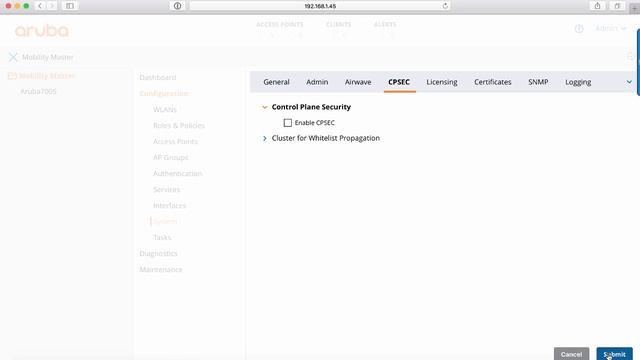Open the Logging tab
640x360 pixels.
click(578, 82)
